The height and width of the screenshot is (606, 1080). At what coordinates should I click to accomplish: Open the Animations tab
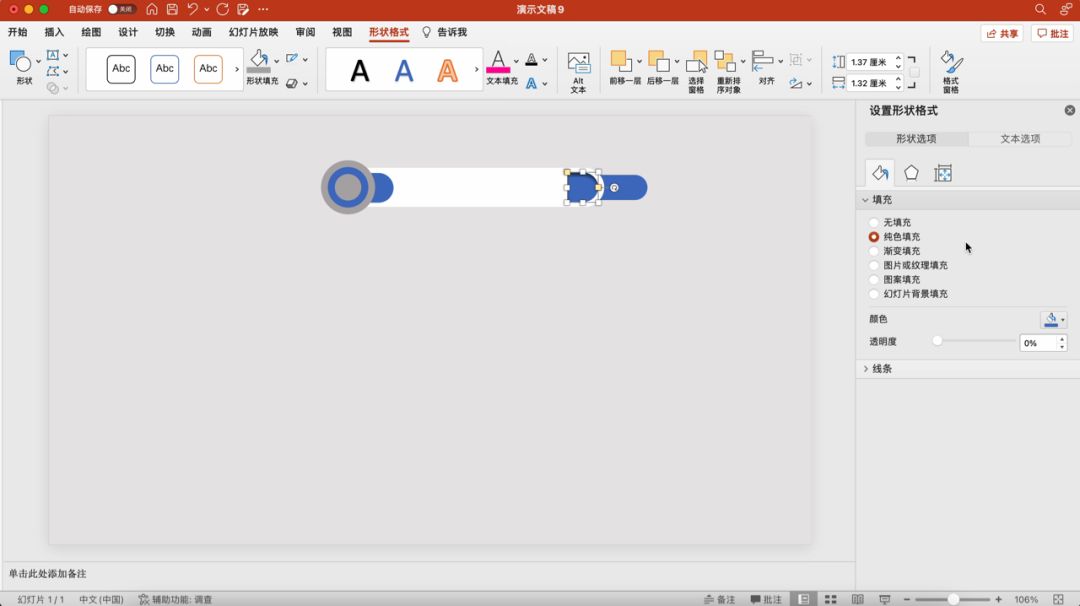tap(201, 32)
